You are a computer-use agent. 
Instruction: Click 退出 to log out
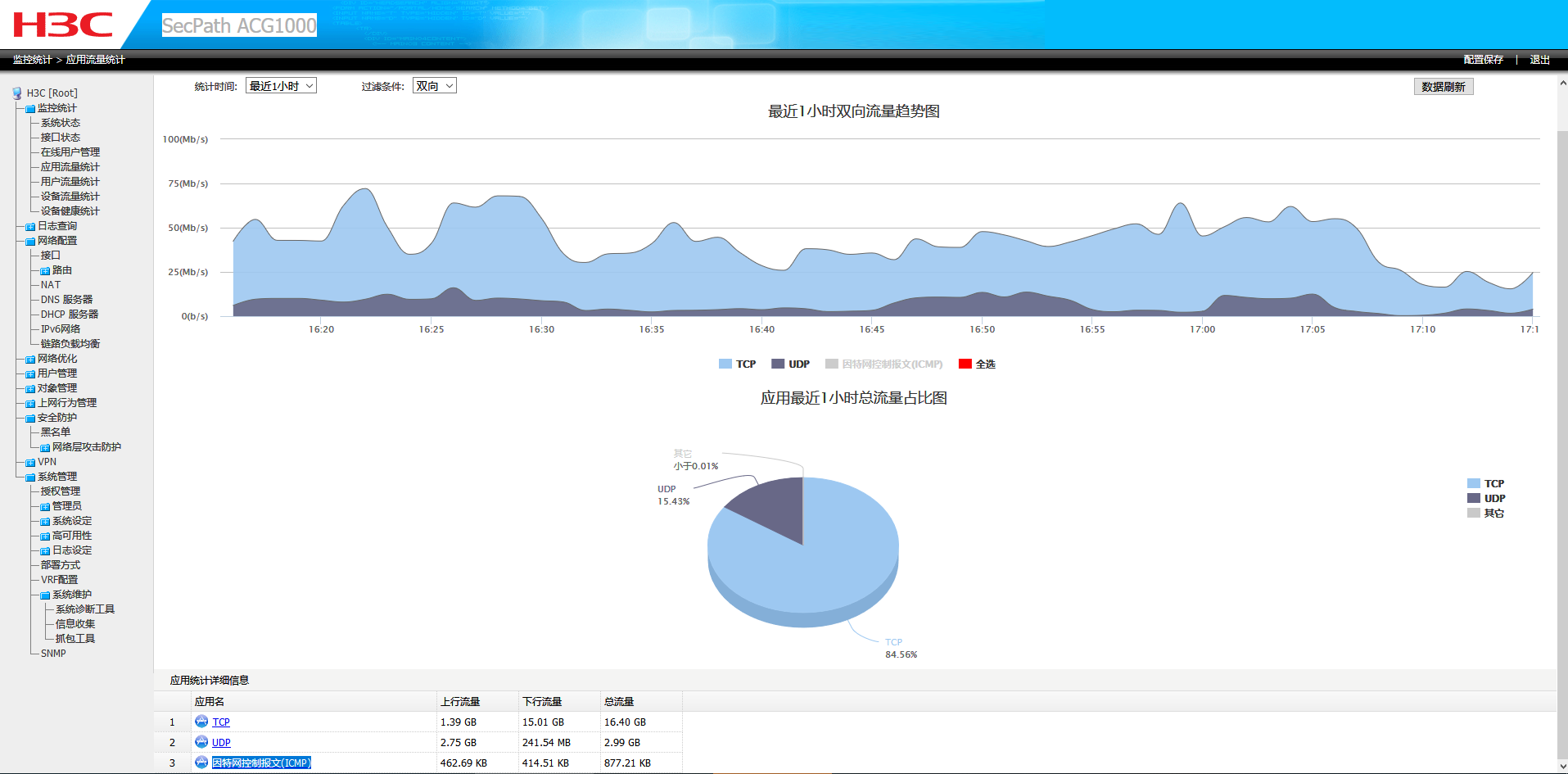tap(1540, 60)
